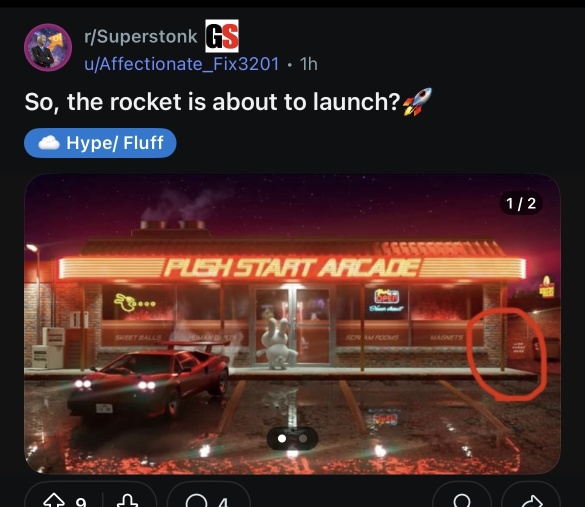Tap the red circled area in image

pos(507,354)
